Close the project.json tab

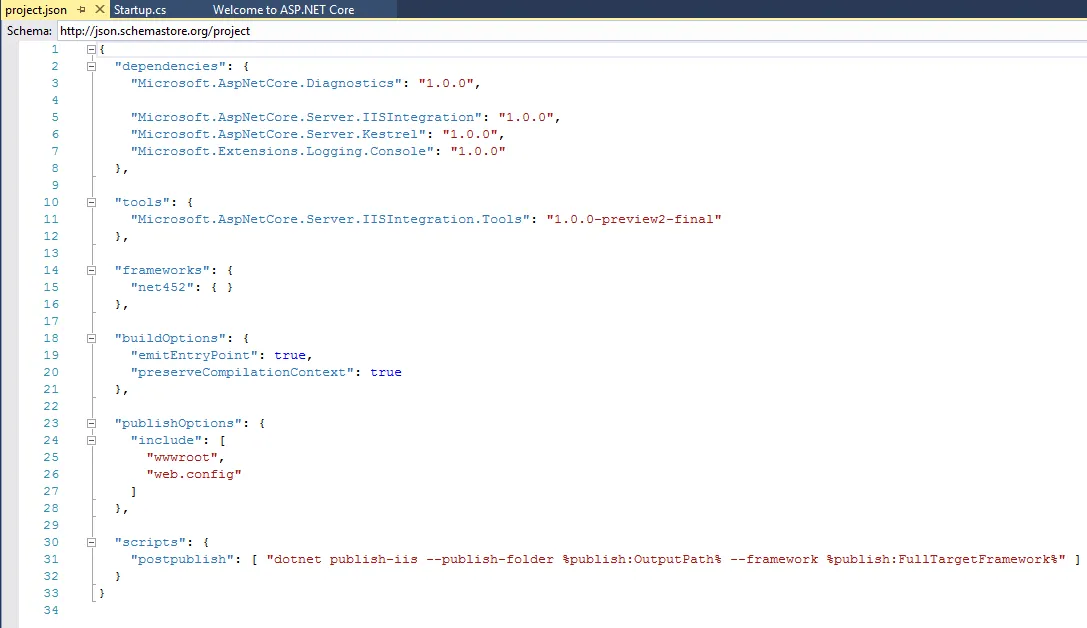[99, 9]
